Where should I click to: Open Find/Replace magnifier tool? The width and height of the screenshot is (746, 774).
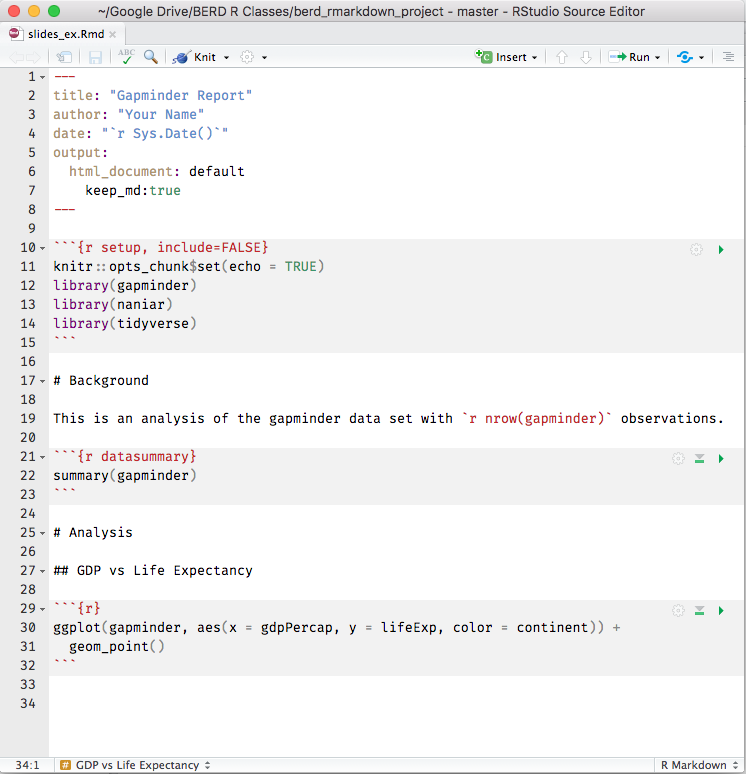151,57
